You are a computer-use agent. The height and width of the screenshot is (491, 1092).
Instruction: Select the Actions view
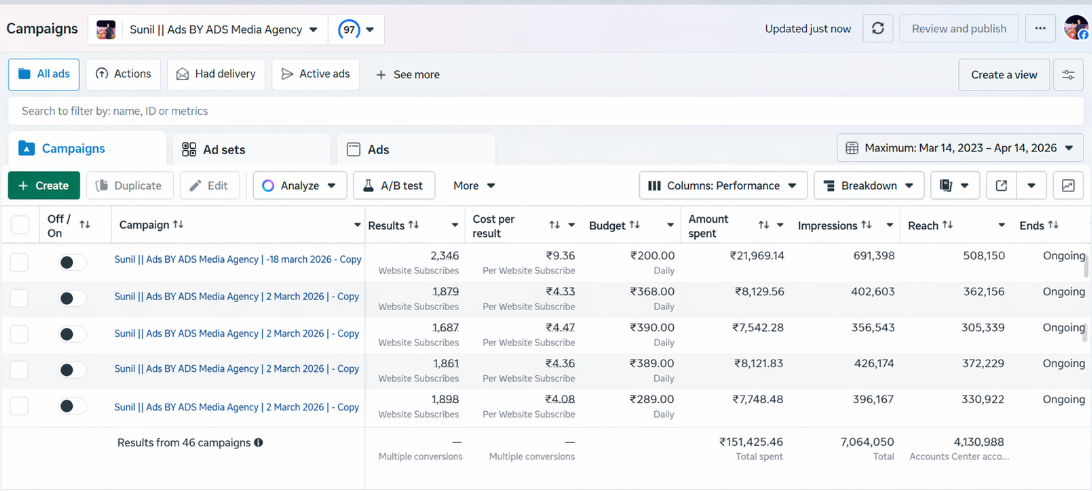point(123,75)
